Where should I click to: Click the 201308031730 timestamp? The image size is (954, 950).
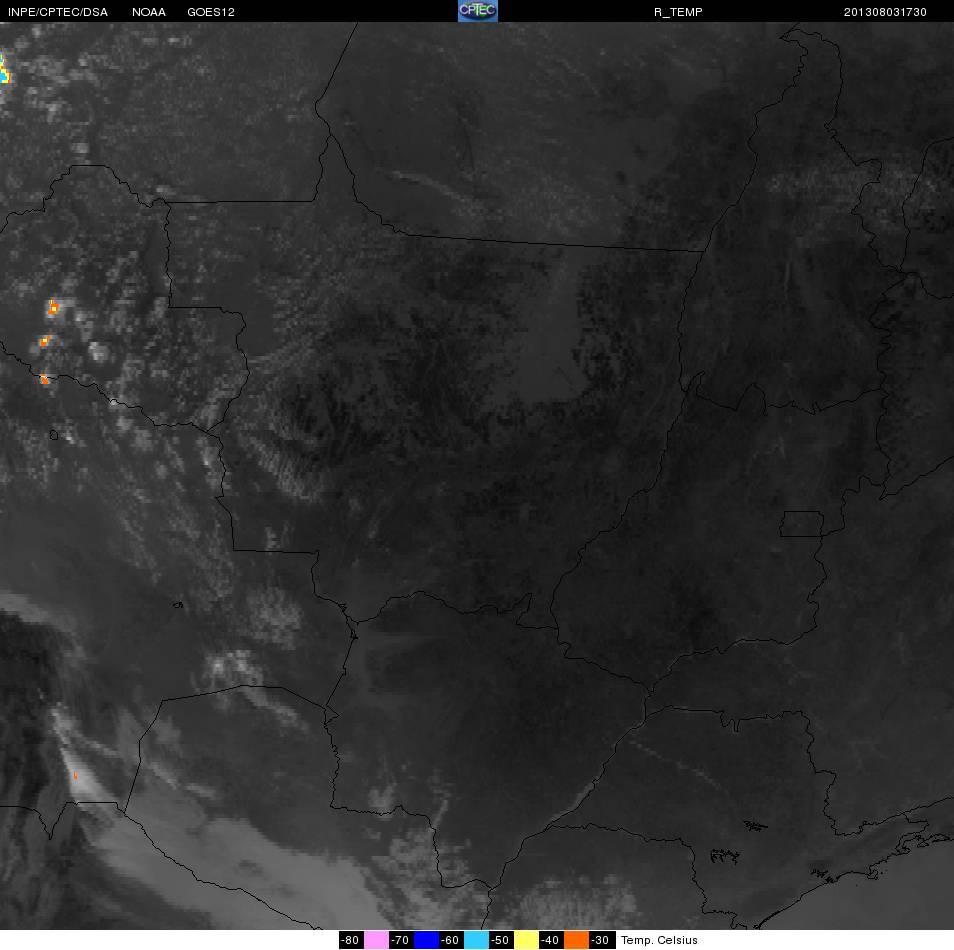pos(885,12)
